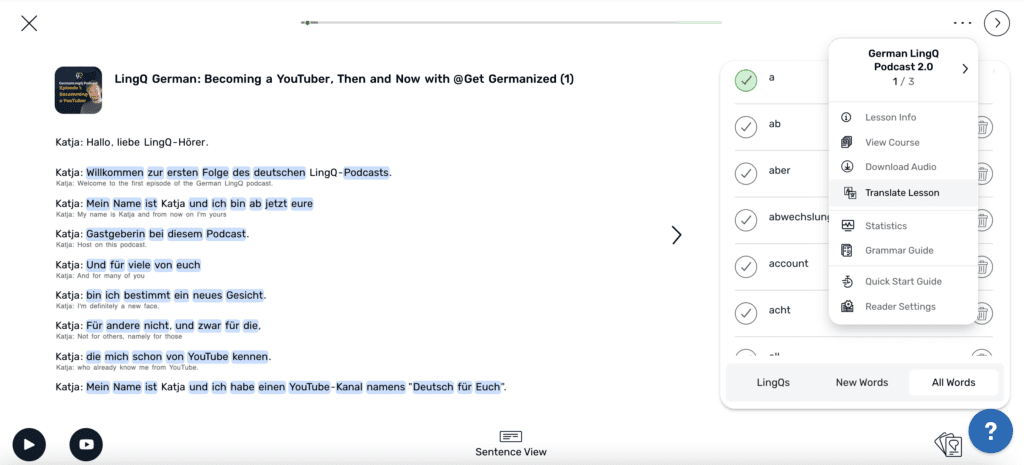This screenshot has height=465, width=1024.
Task: Open the help question mark button
Action: [x=990, y=431]
